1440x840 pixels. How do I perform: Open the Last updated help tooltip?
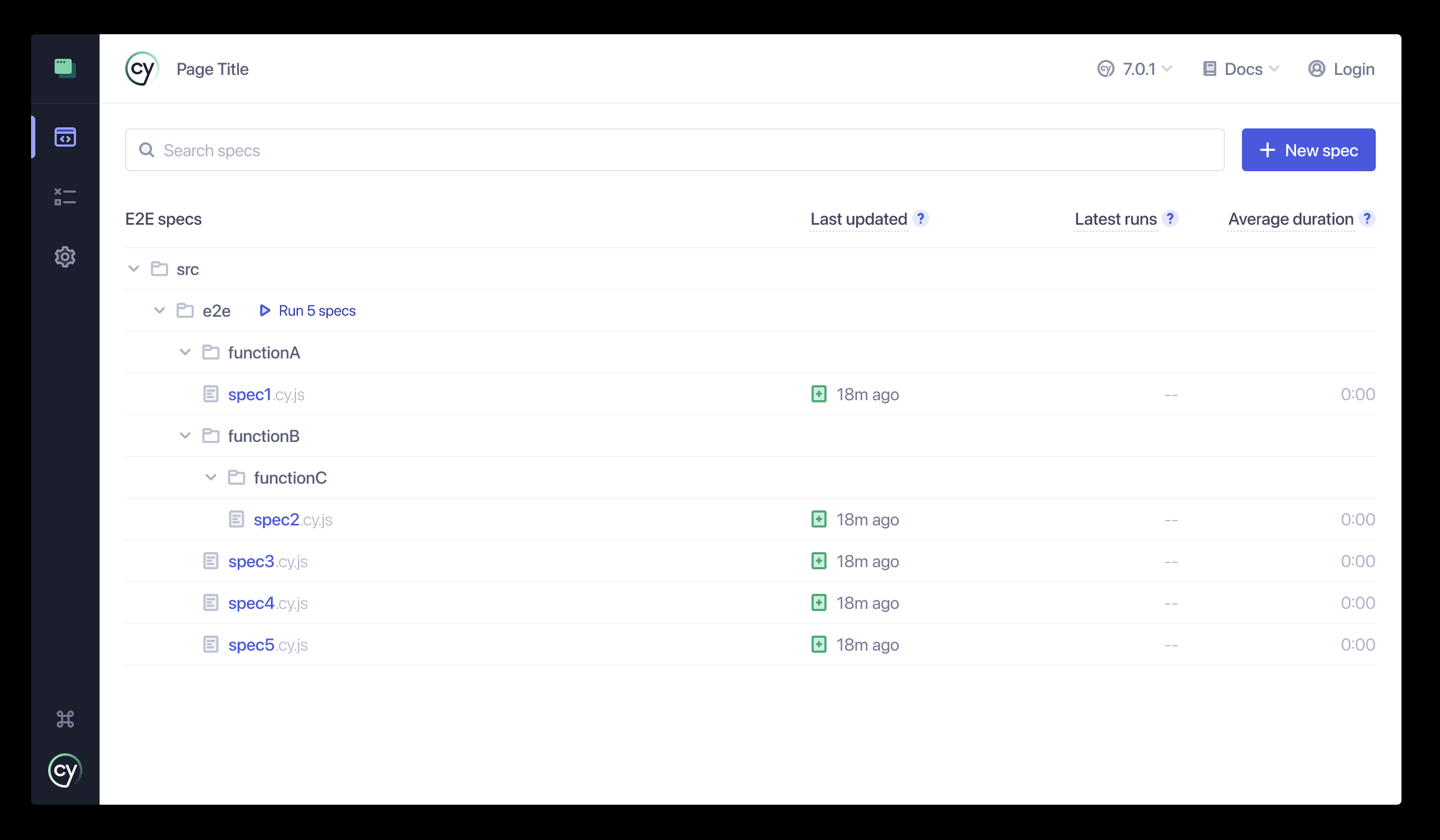coord(921,219)
